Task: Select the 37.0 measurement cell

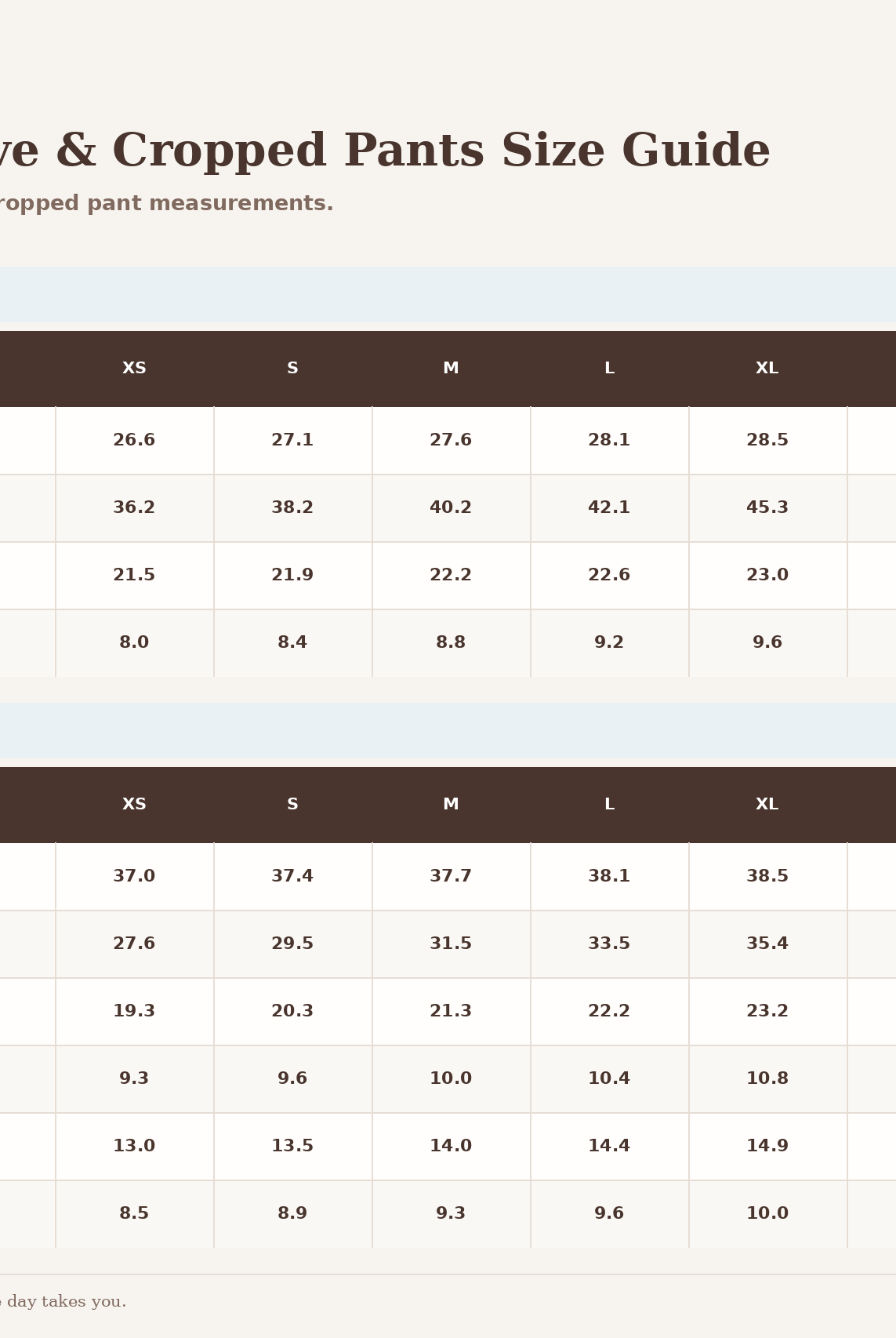Action: 135,877
